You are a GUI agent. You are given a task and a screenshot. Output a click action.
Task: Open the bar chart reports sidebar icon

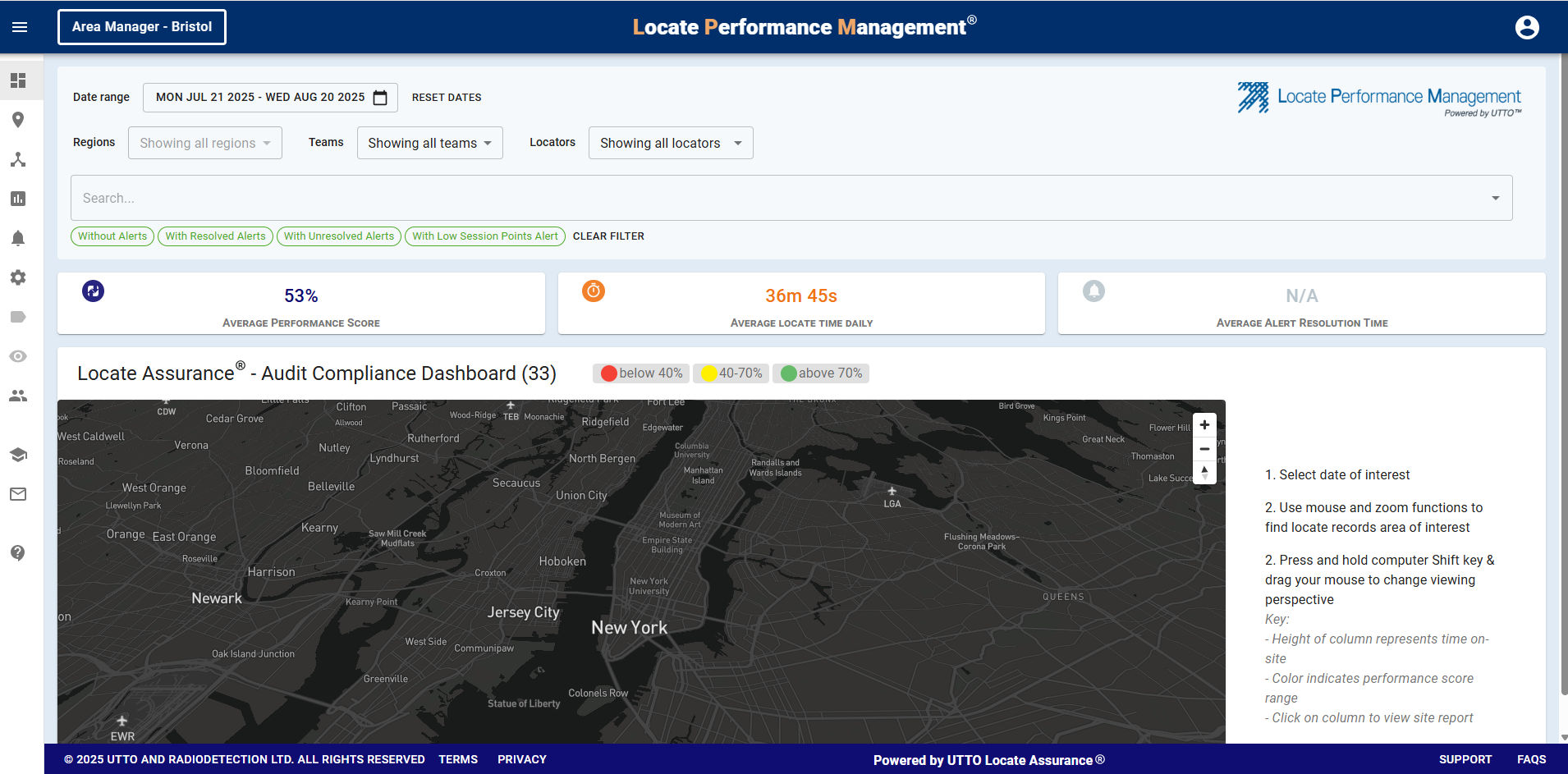pyautogui.click(x=18, y=199)
